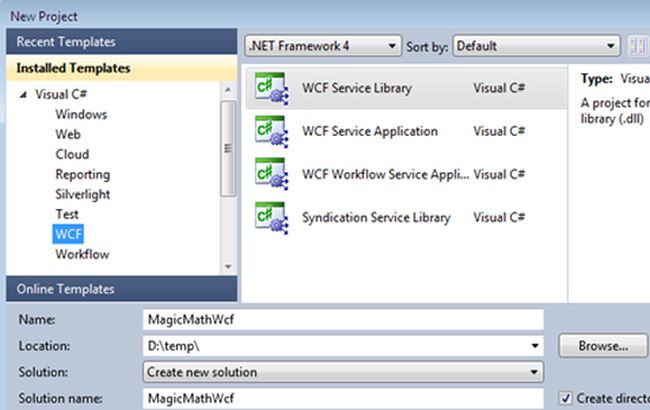
Task: Select the WCF Service Library template icon
Action: pos(272,88)
